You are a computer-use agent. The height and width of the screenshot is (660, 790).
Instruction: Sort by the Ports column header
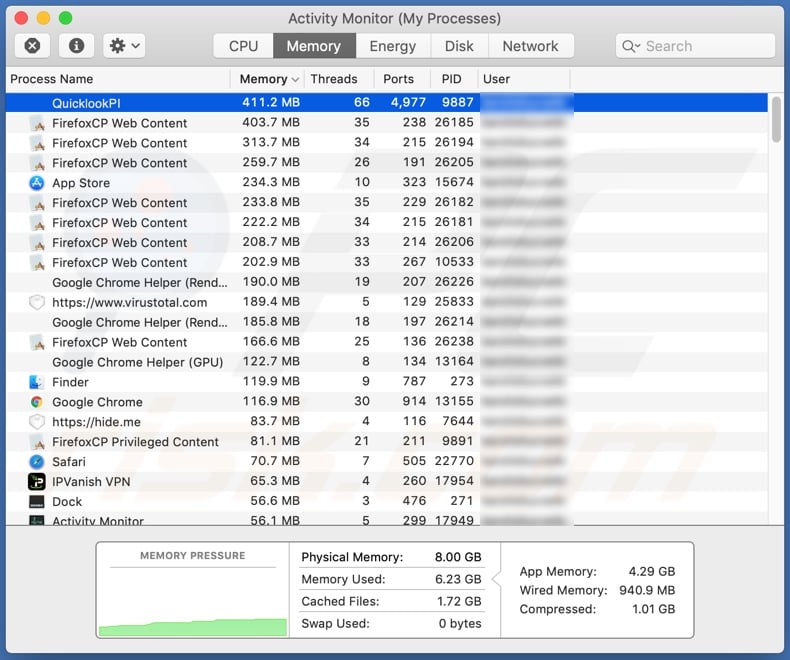pyautogui.click(x=399, y=79)
